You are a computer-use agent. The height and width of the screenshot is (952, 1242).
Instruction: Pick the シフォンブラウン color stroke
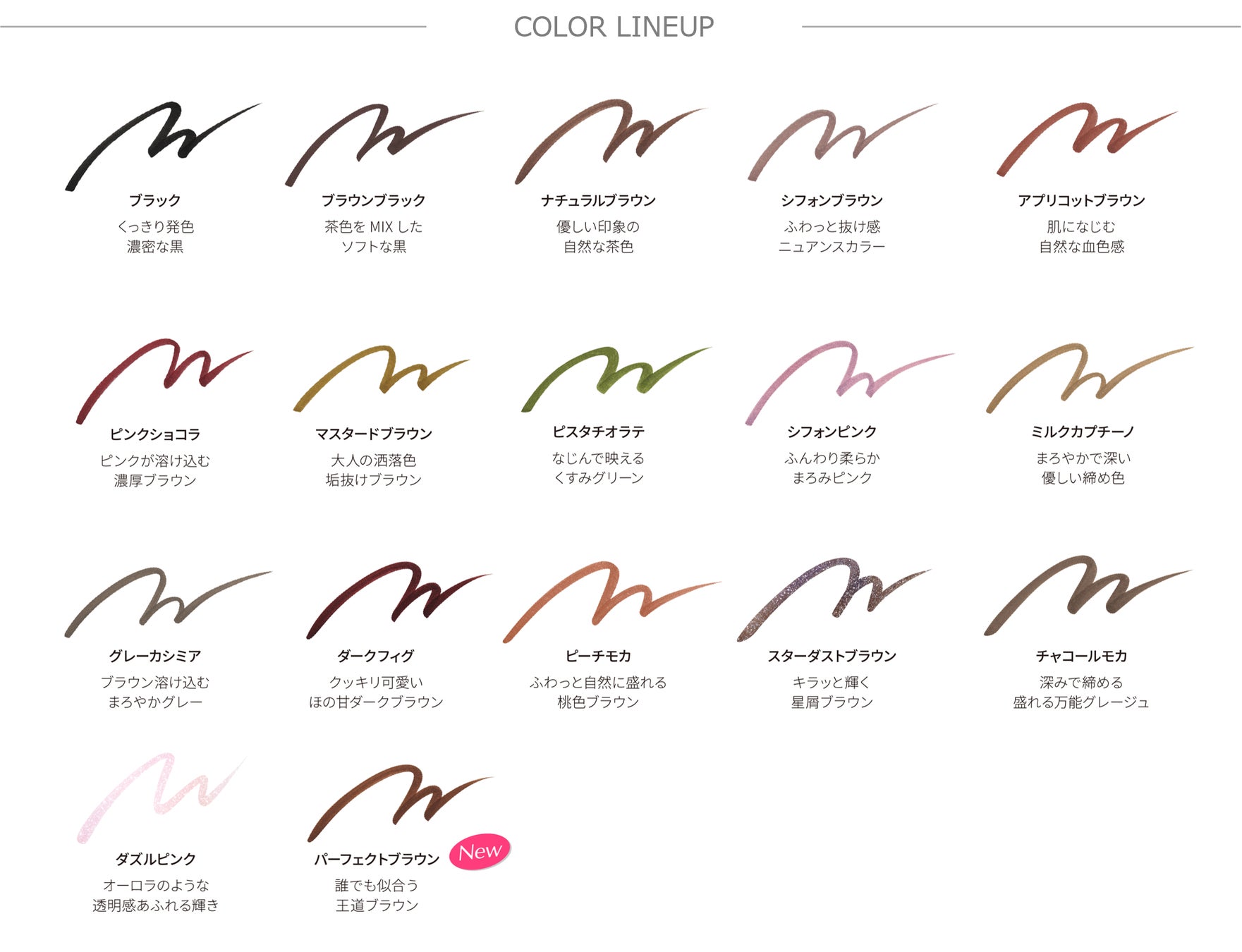tap(842, 141)
